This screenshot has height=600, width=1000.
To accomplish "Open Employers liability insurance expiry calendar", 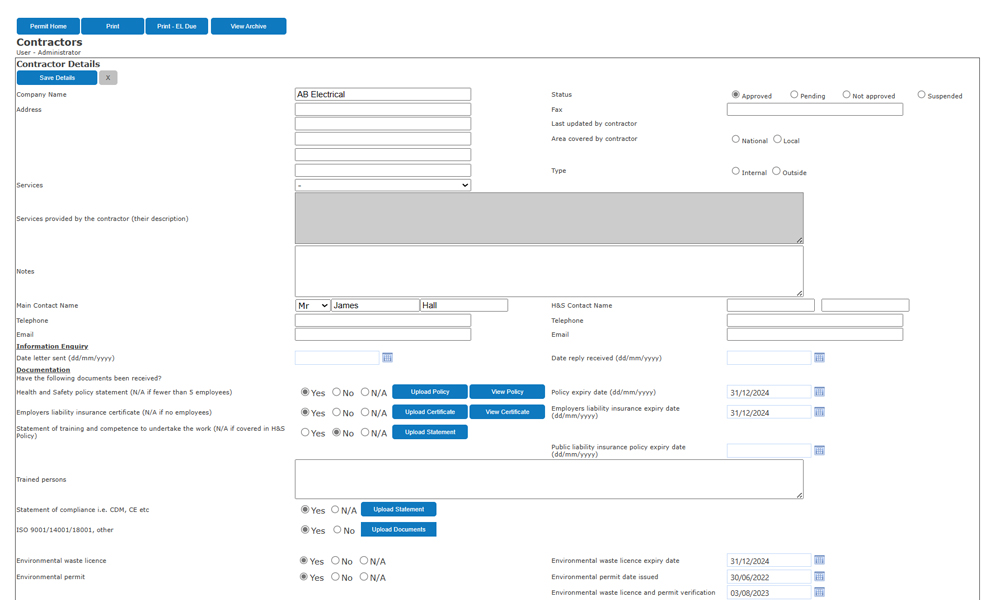I will (x=819, y=411).
